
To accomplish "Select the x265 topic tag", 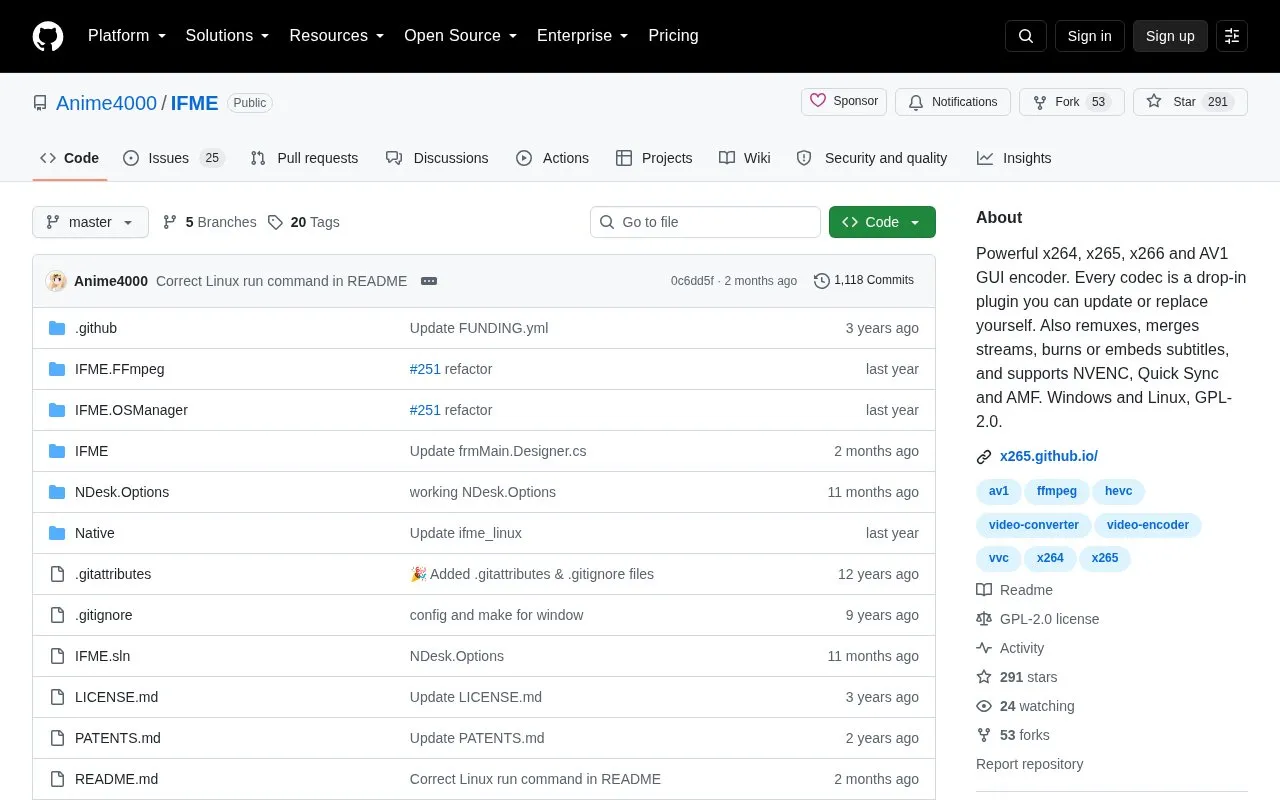I will pos(1105,558).
